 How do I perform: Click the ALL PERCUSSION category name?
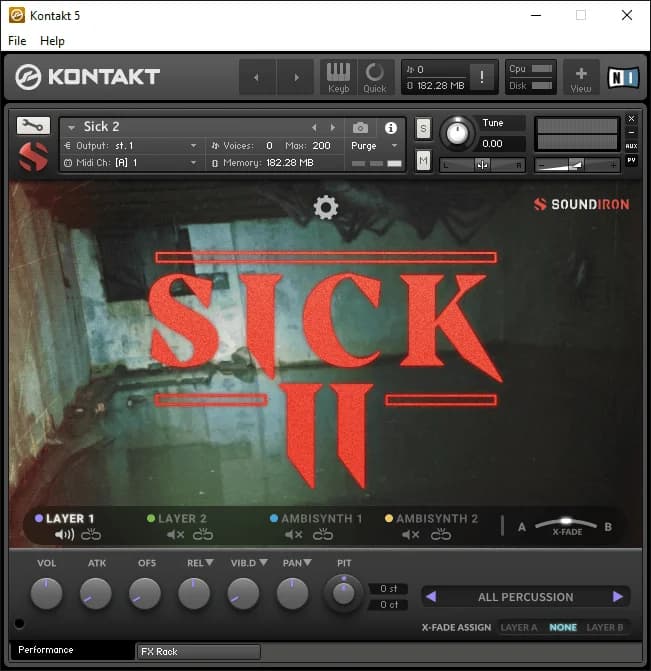coord(526,597)
